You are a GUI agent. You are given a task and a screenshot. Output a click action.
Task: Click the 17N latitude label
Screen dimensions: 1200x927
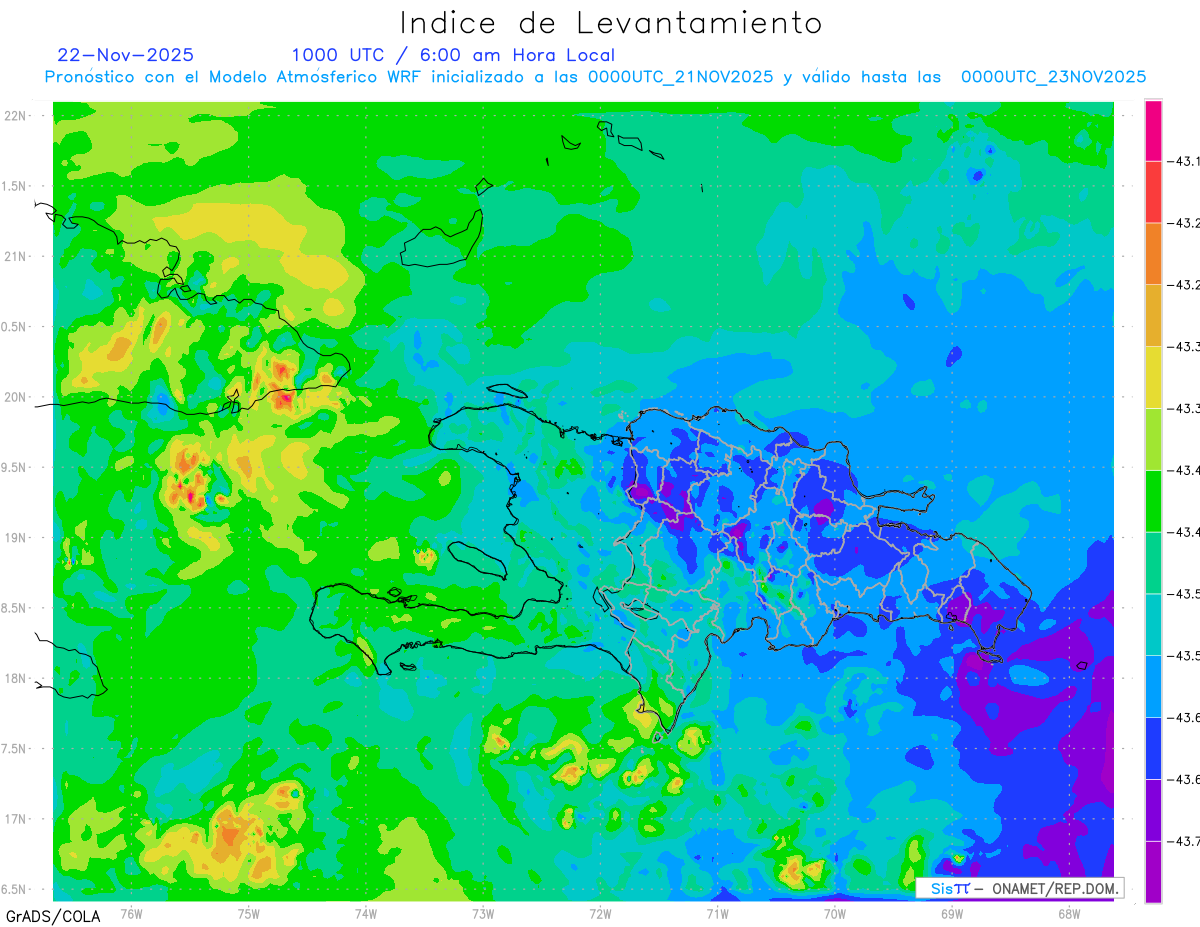pyautogui.click(x=16, y=819)
